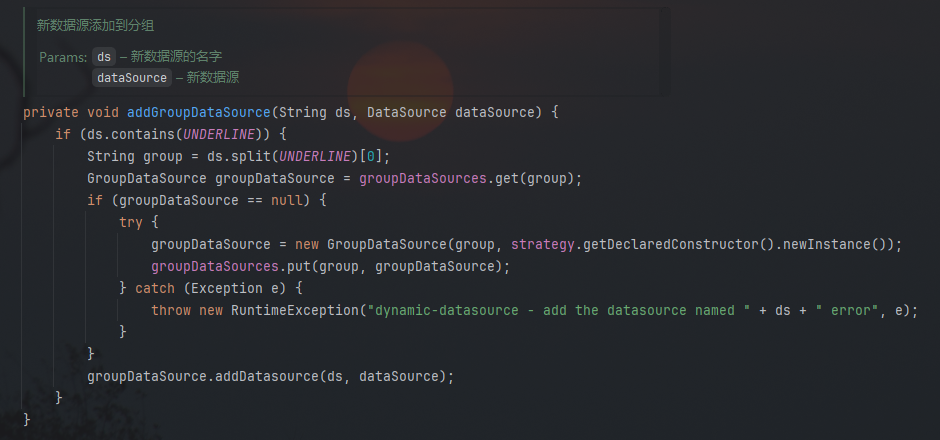This screenshot has height=440, width=940.
Task: Click the addGroupDataSource method name
Action: (199, 113)
